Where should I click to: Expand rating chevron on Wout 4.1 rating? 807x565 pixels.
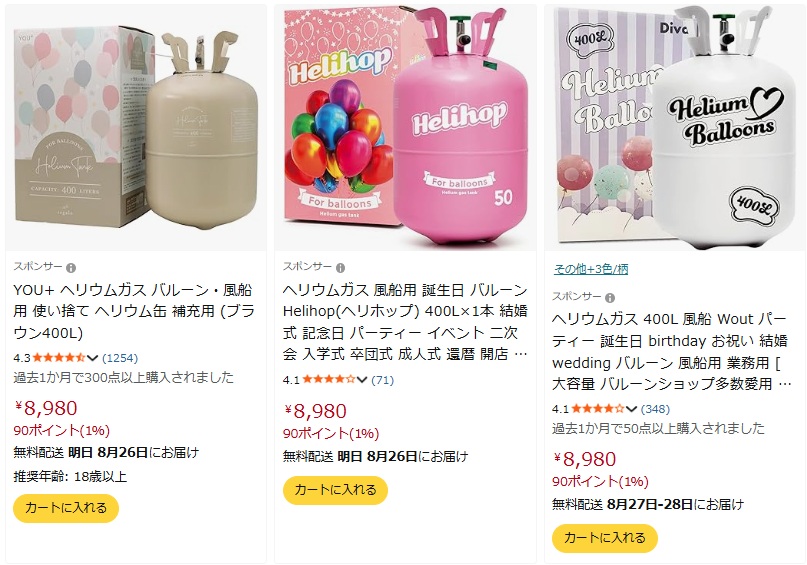[631, 410]
